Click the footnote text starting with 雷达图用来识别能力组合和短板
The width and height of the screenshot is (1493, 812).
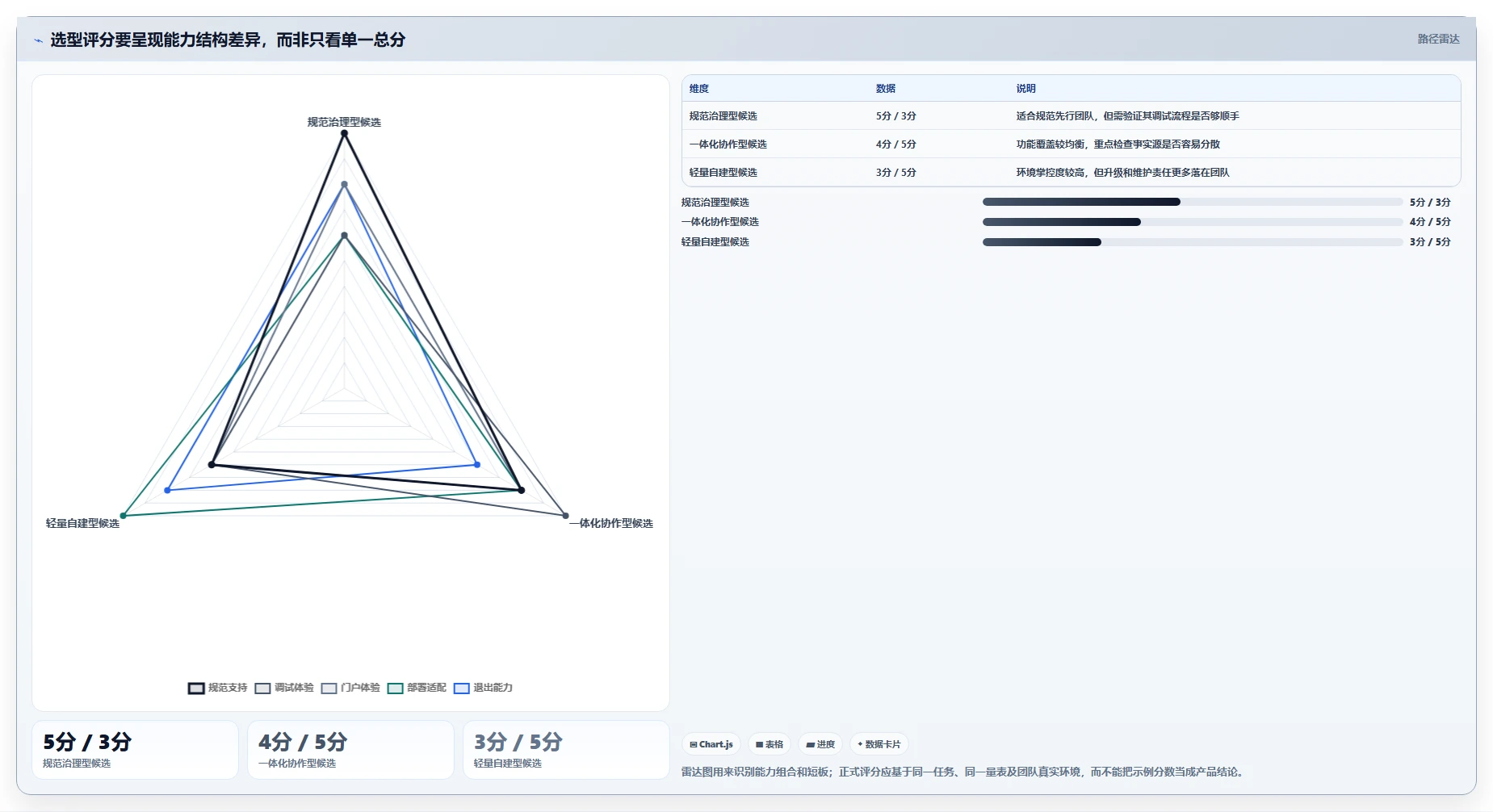(x=964, y=772)
